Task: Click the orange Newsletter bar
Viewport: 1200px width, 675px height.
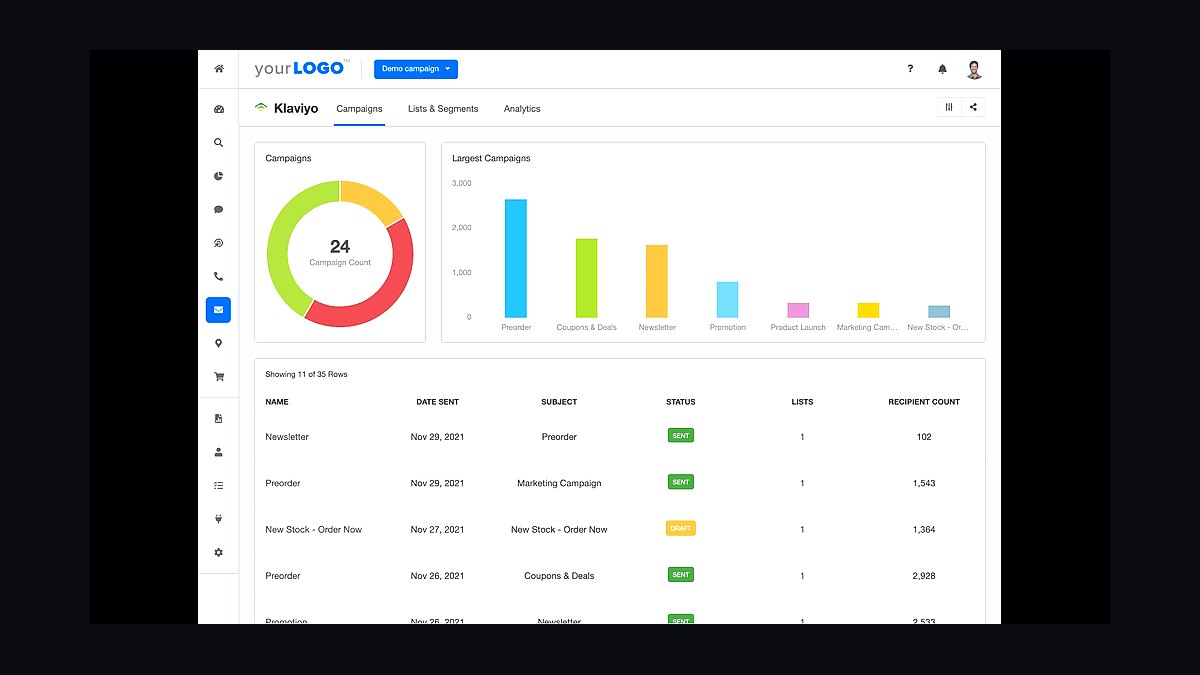Action: pyautogui.click(x=656, y=282)
